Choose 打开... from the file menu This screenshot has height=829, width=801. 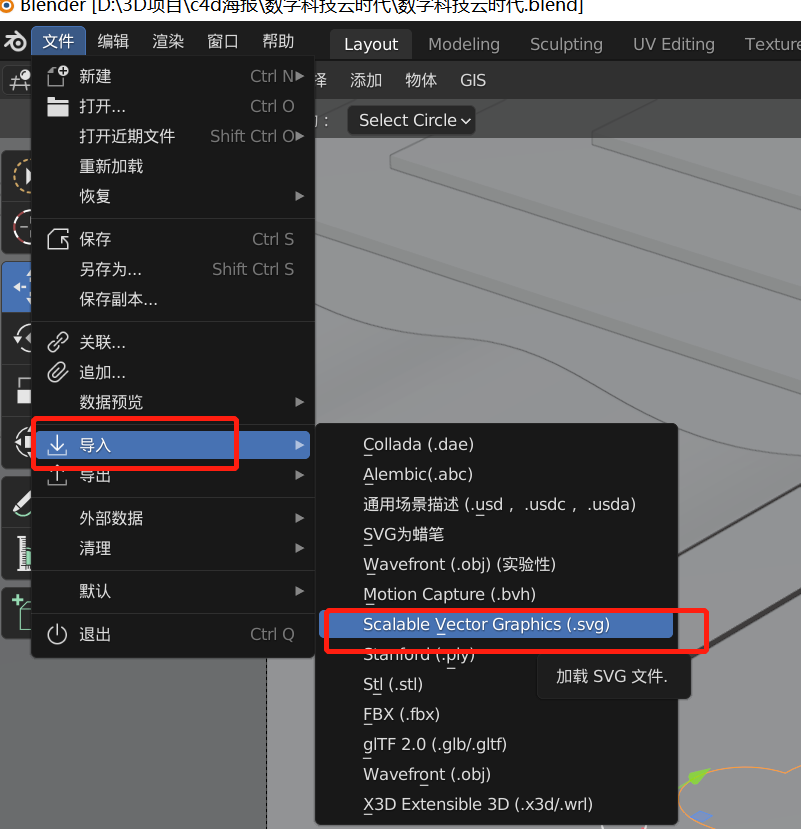click(x=171, y=106)
